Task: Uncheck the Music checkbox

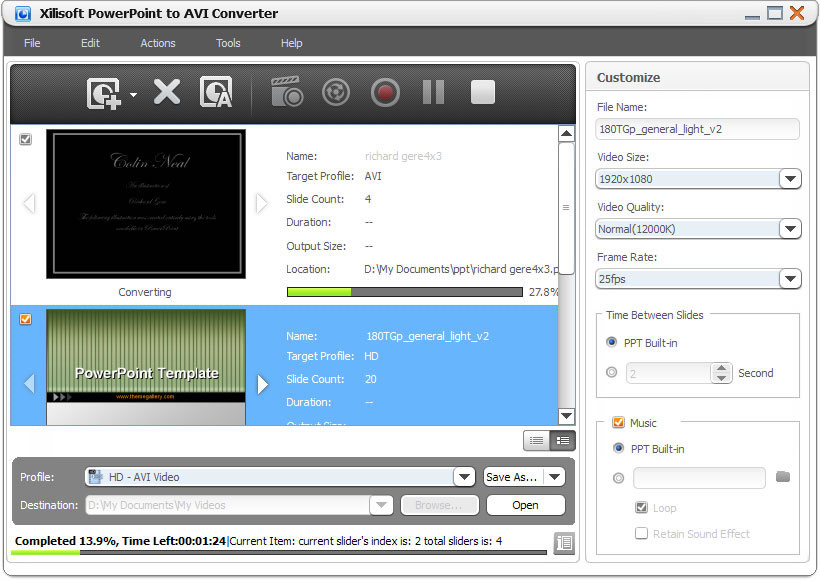Action: click(x=617, y=423)
